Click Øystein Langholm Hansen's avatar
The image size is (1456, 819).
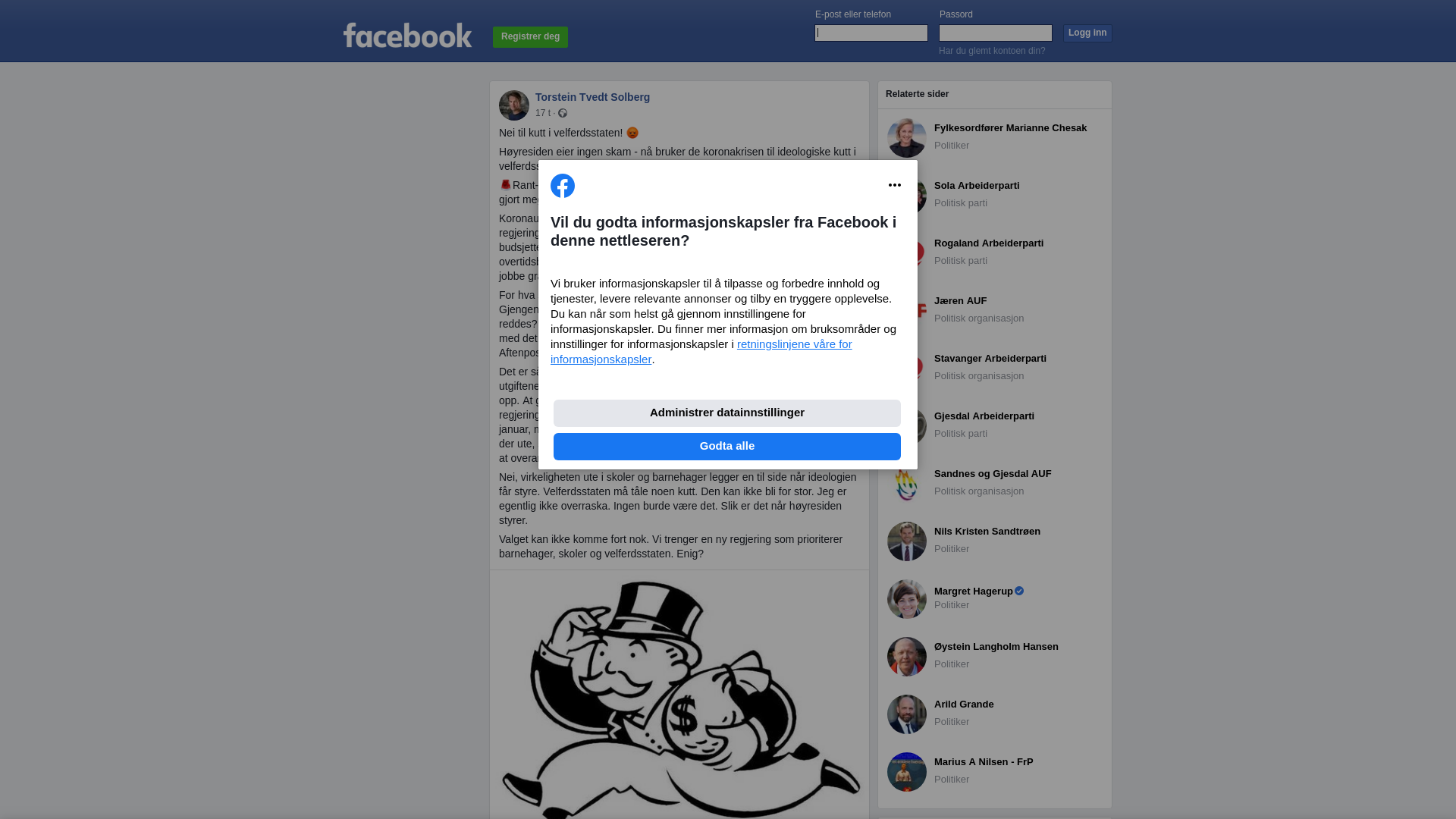pos(907,657)
